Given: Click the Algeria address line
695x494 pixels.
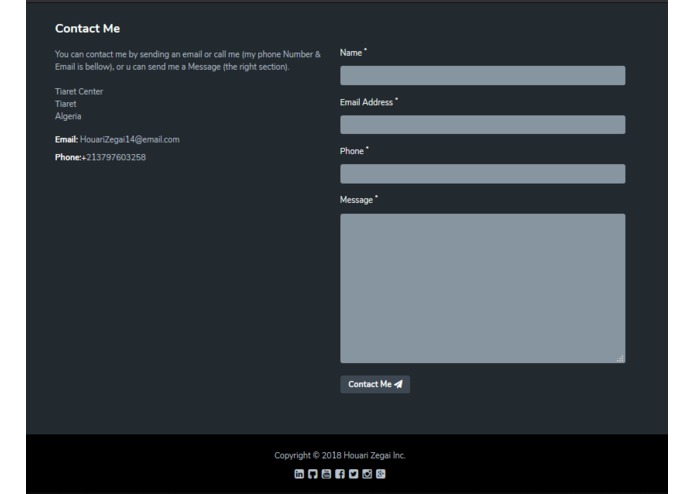Looking at the screenshot, I should (68, 116).
